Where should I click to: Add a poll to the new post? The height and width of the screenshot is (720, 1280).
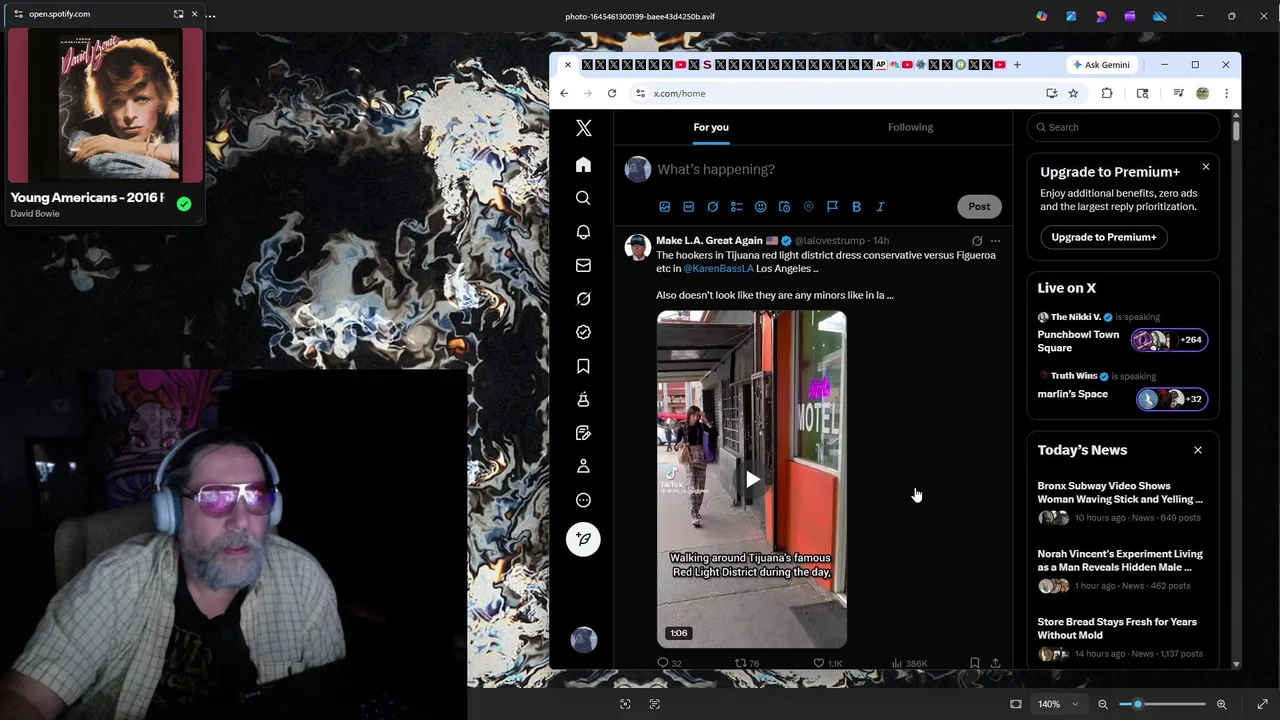(736, 207)
